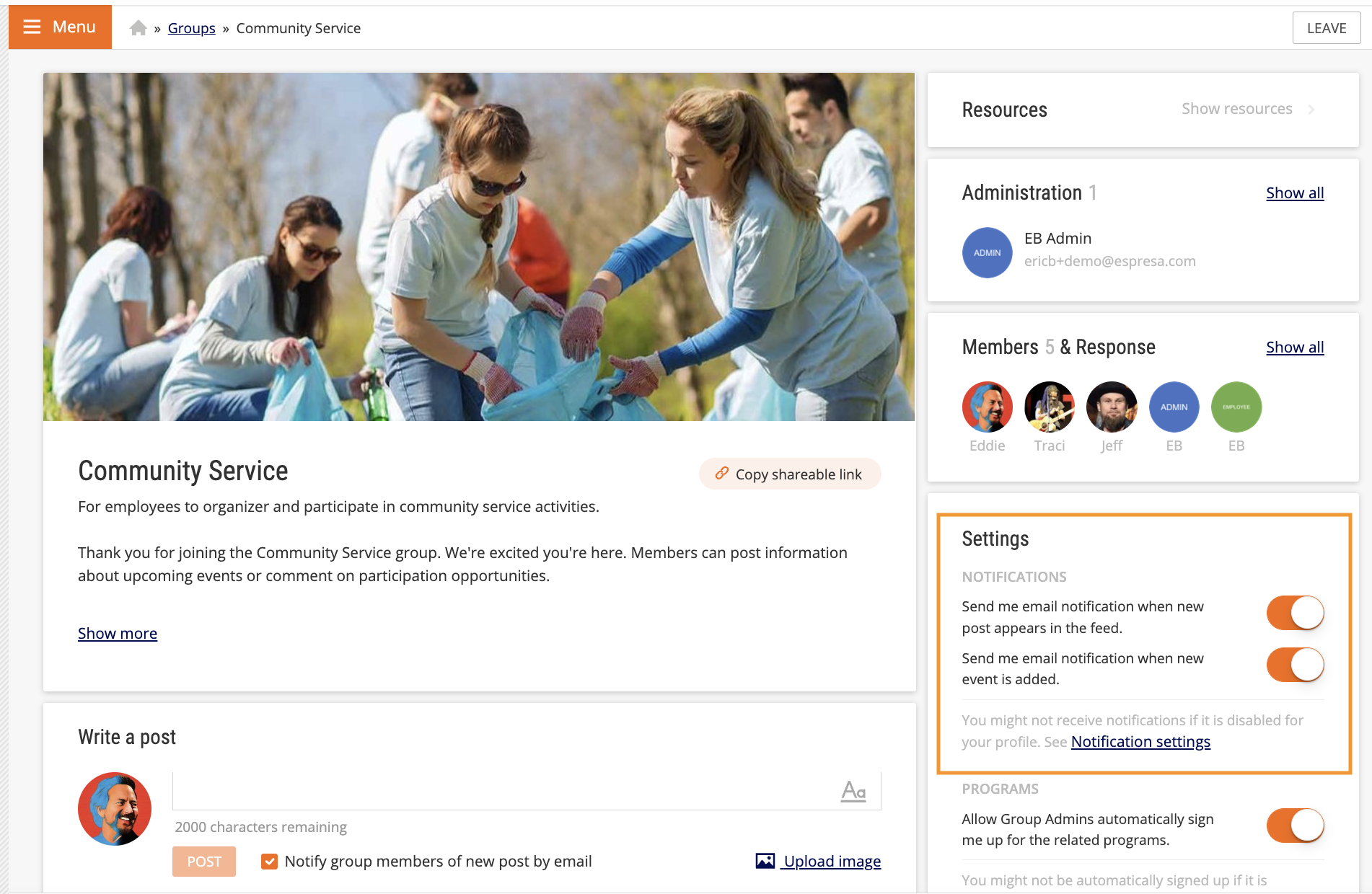Go to the home icon in breadcrumb
This screenshot has height=894, width=1372.
[x=138, y=28]
